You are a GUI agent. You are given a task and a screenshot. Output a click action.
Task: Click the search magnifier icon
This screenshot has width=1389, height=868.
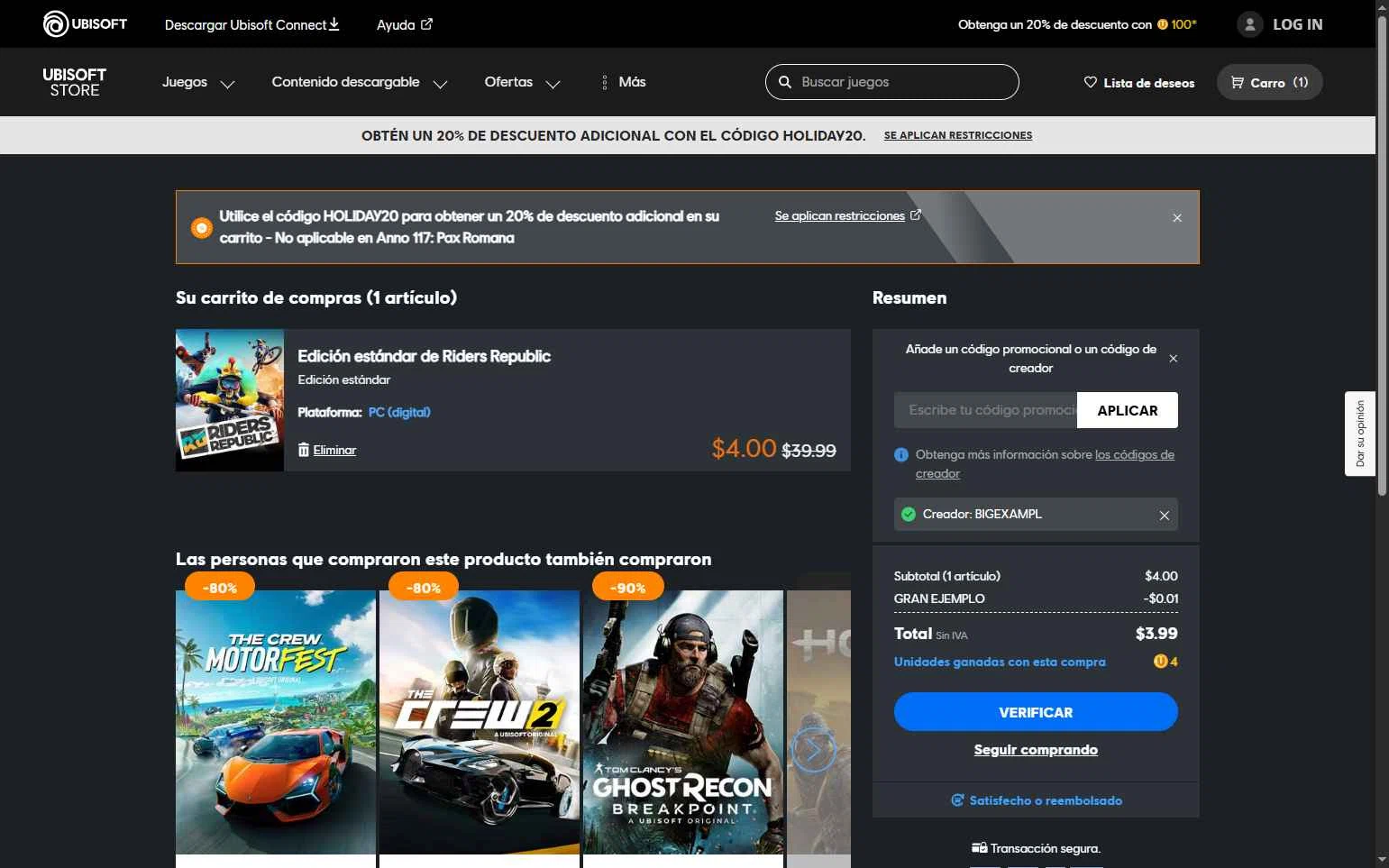tap(785, 82)
